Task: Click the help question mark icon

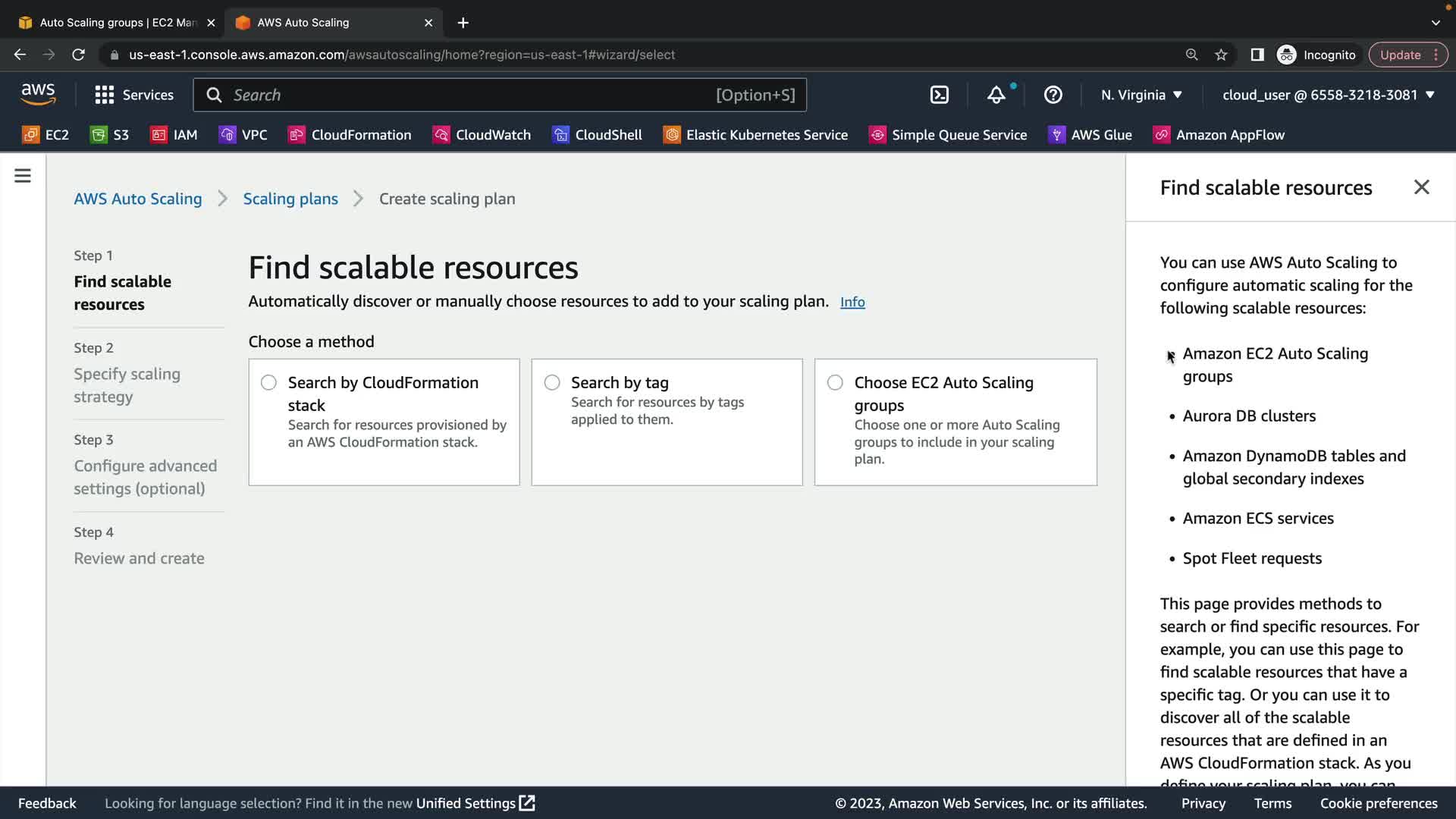Action: (x=1053, y=95)
